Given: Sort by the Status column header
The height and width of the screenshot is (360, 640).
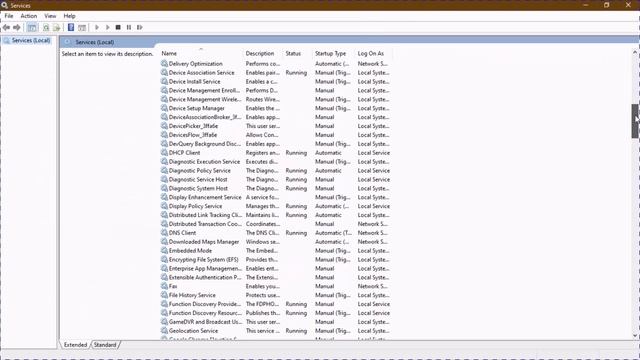Looking at the screenshot, I should pyautogui.click(x=298, y=53).
